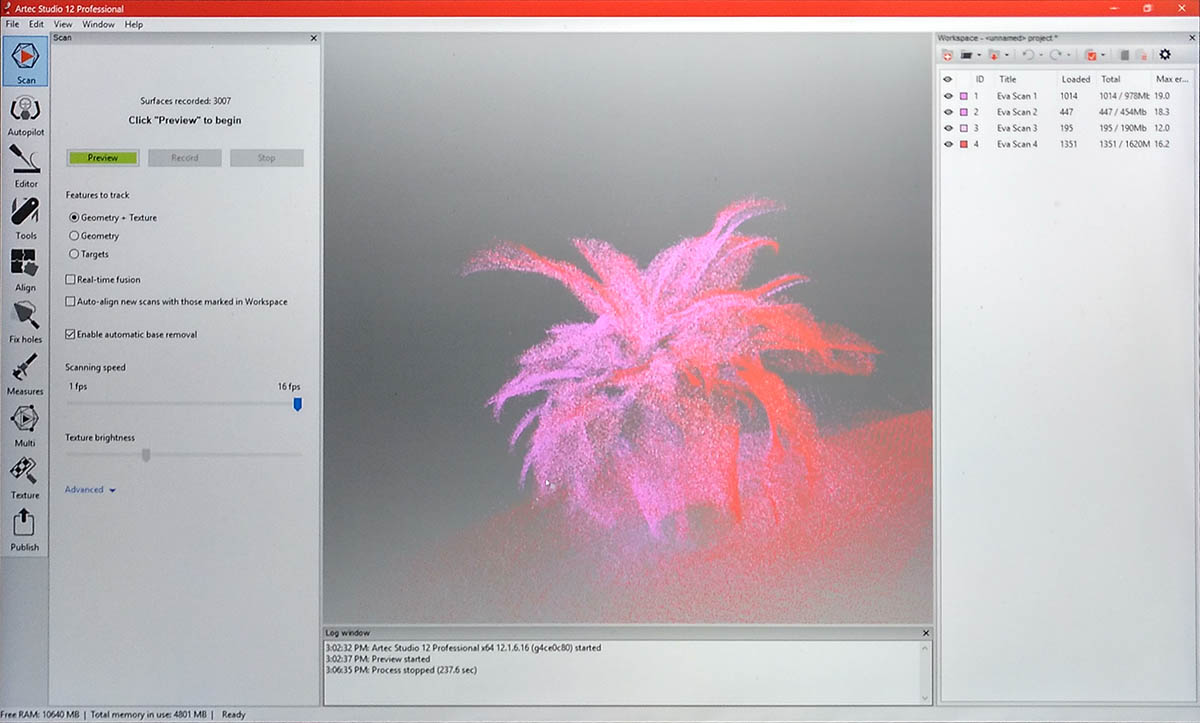
Task: Close the Scan panel
Action: click(x=313, y=38)
